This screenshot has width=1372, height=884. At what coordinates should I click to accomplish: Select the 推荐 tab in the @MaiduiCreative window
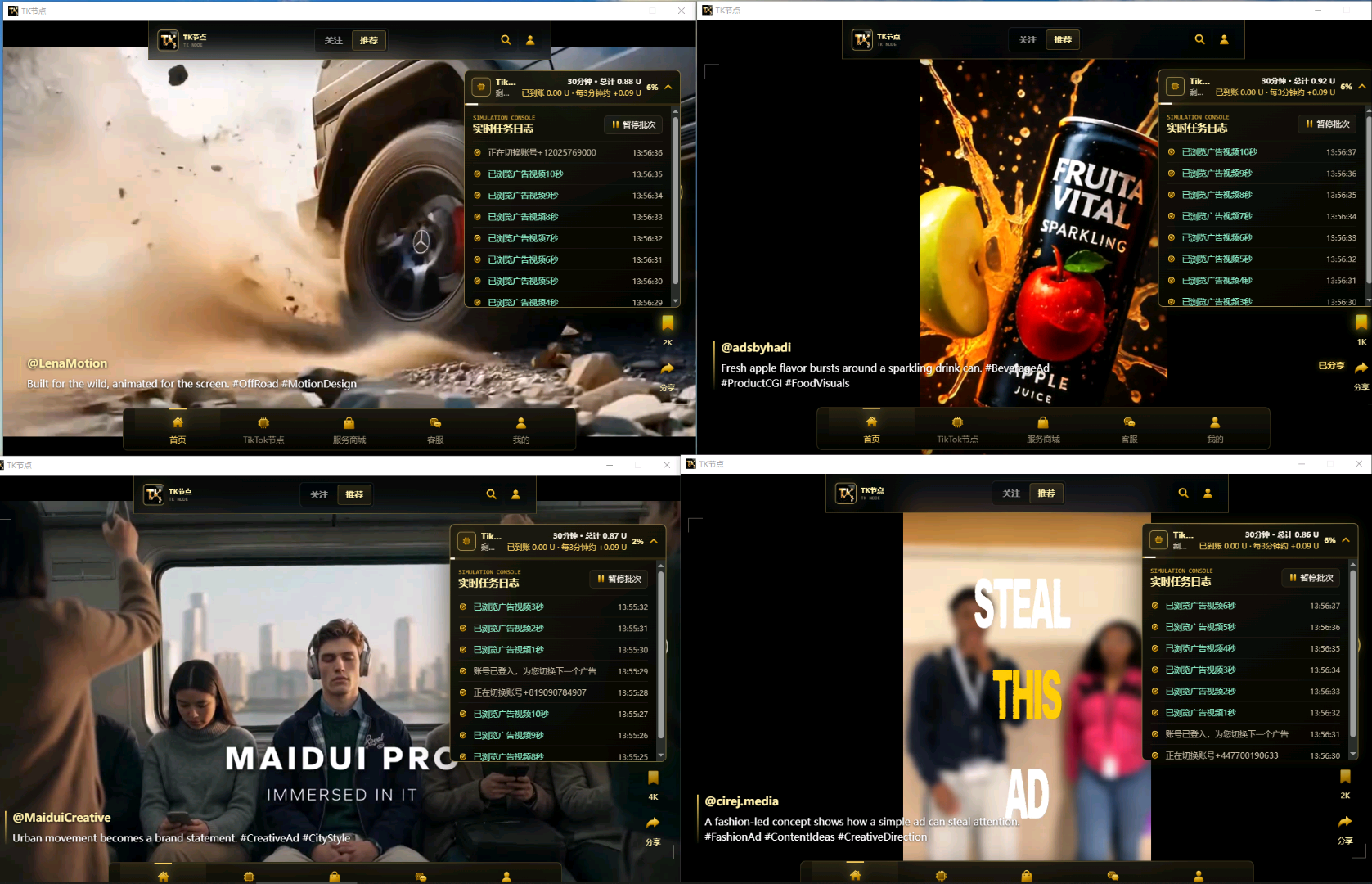point(354,494)
